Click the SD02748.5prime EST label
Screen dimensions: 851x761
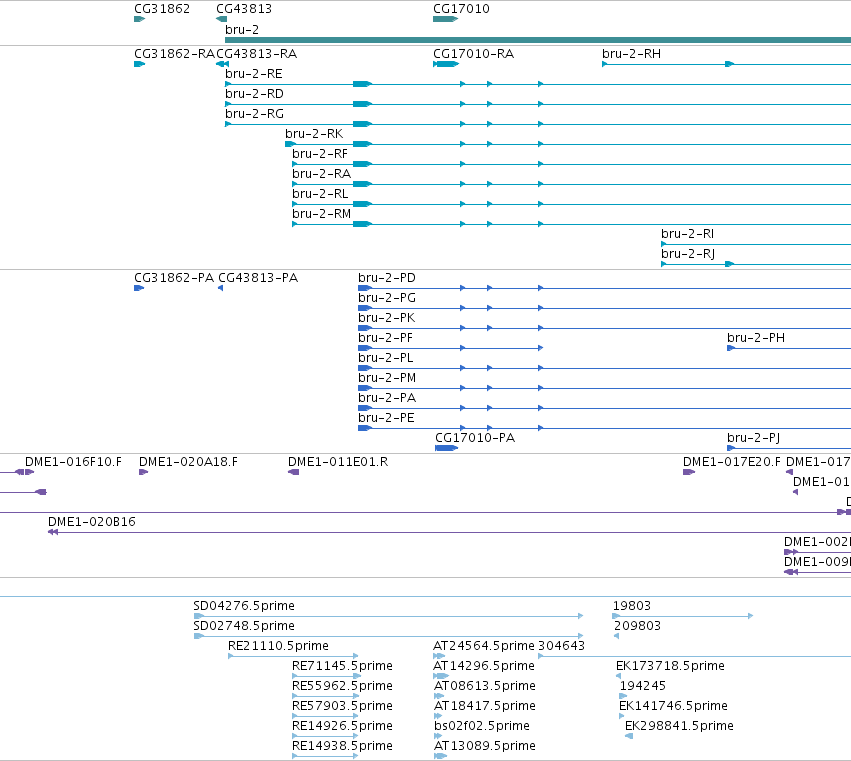tap(244, 626)
